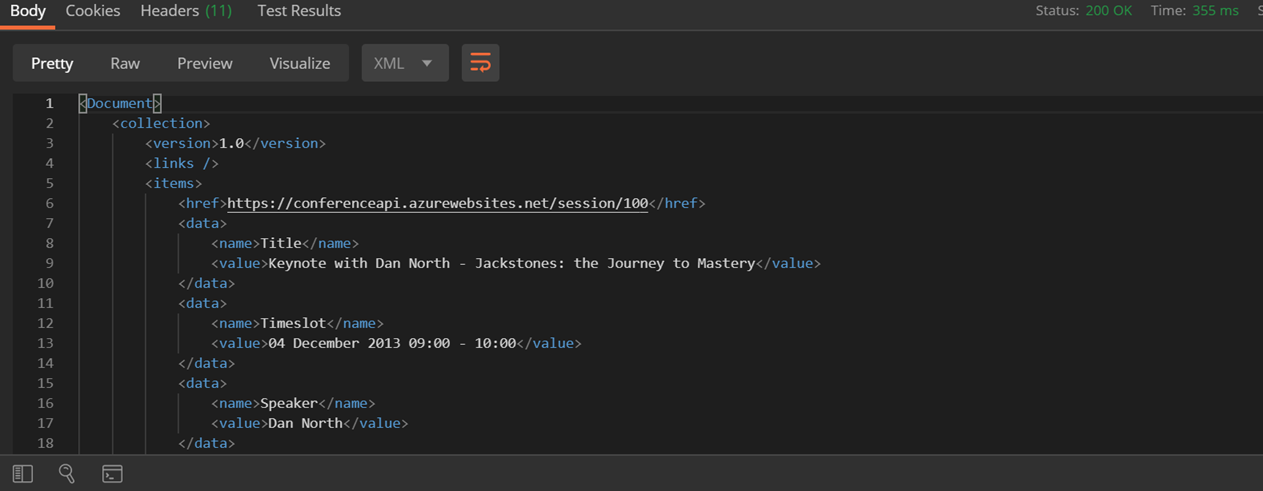The image size is (1263, 491).
Task: Switch response view to Raw
Action: [125, 63]
